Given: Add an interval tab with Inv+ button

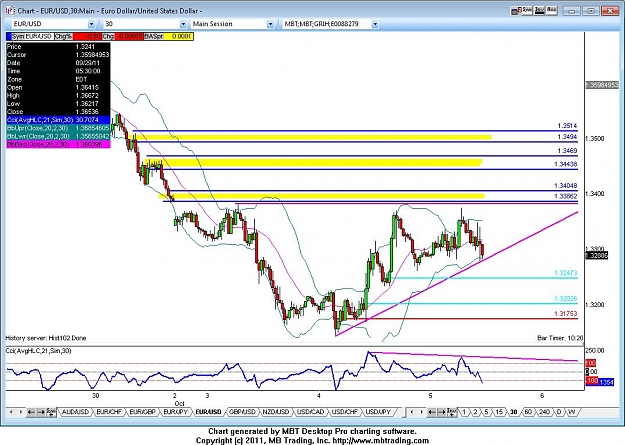Looking at the screenshot, I should 452,412.
